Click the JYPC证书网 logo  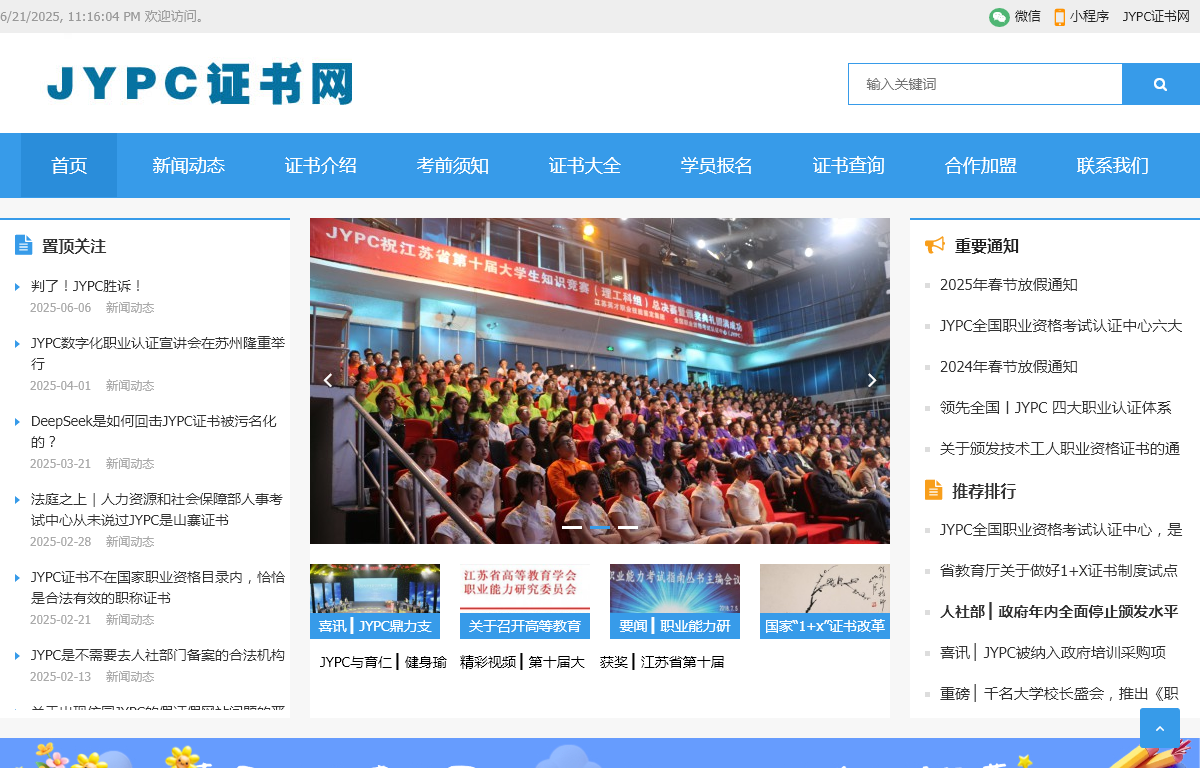(200, 84)
